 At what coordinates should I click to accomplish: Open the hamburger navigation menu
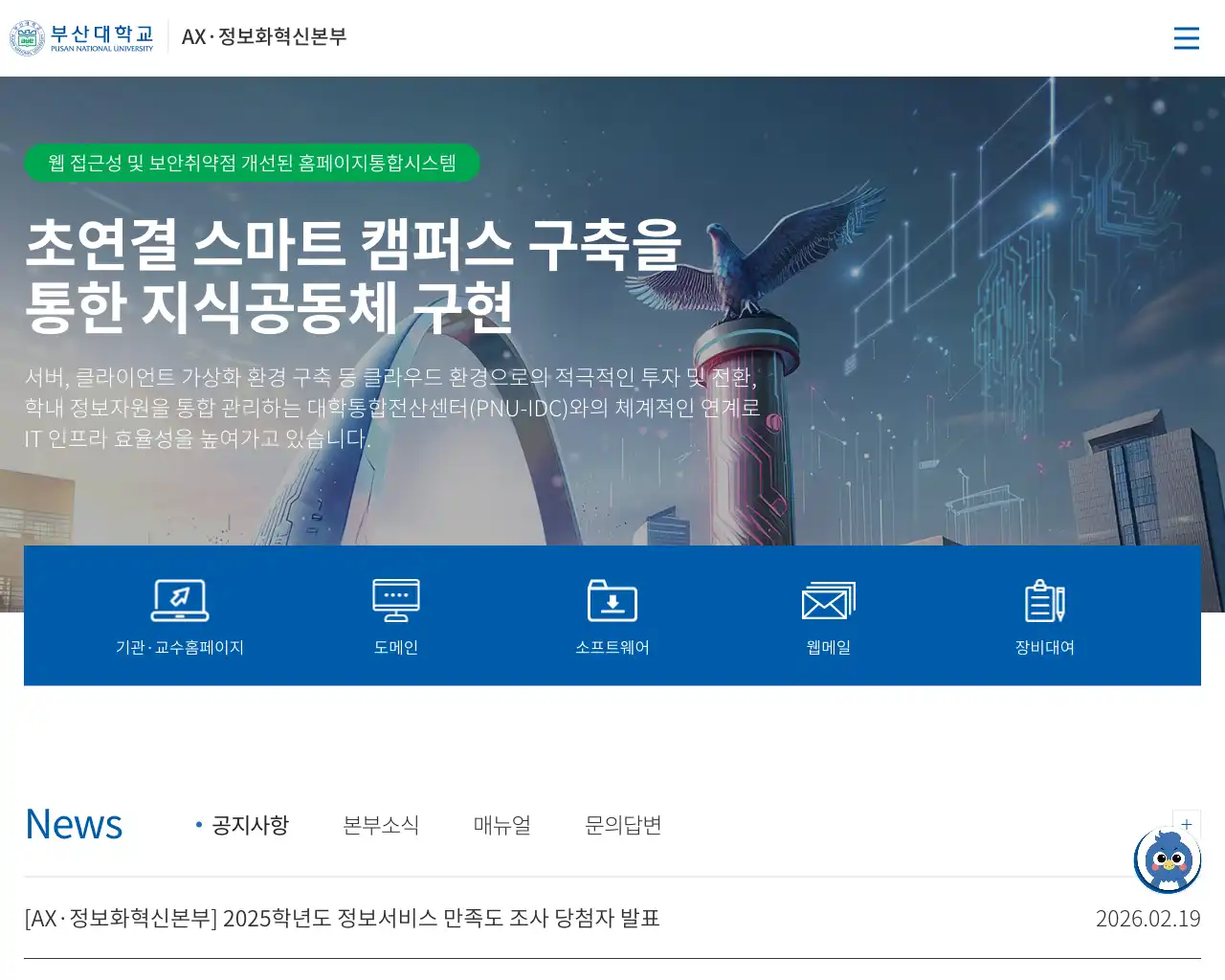tap(1187, 38)
